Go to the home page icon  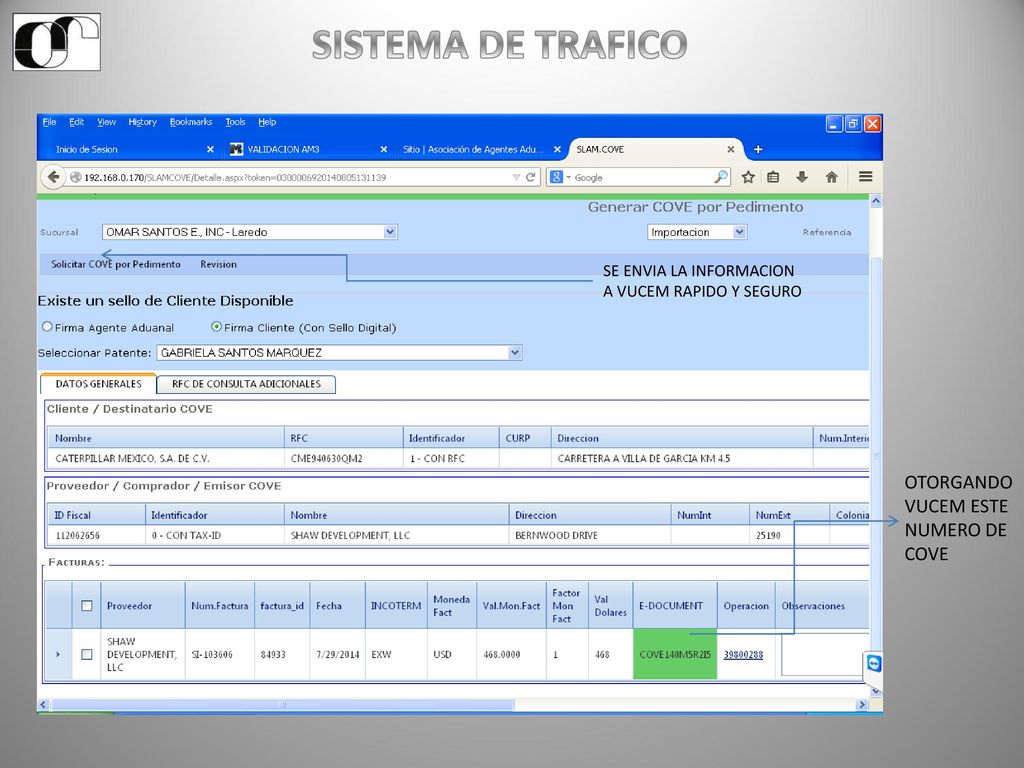[831, 177]
